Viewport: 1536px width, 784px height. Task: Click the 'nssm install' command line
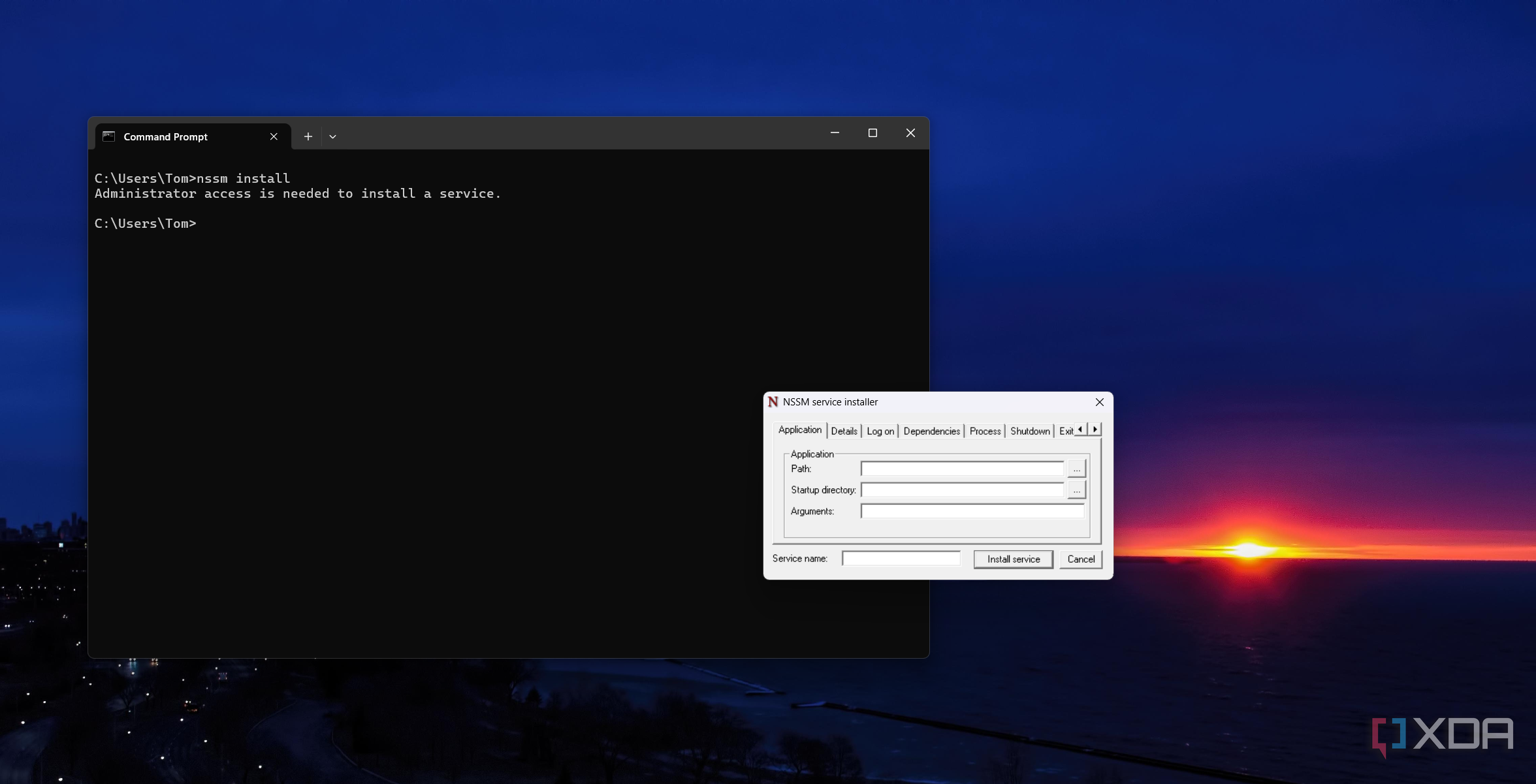click(x=192, y=178)
